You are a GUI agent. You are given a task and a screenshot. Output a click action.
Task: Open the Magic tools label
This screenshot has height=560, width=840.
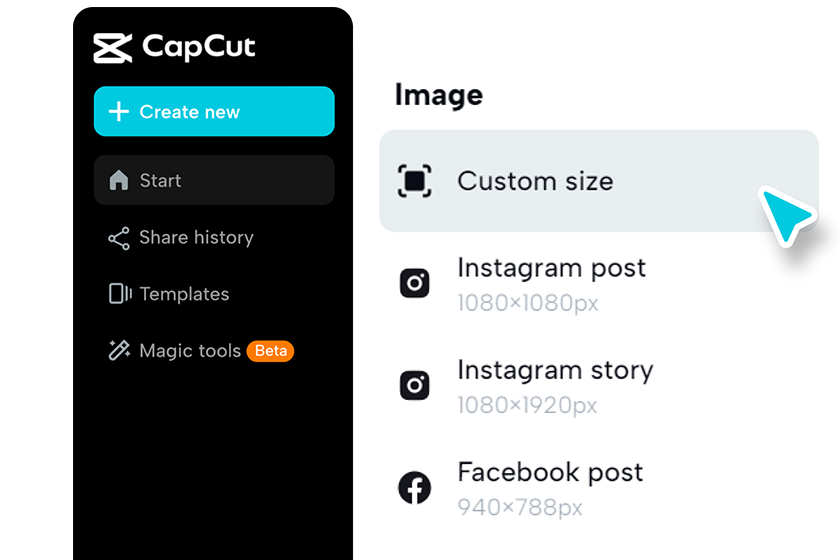coord(190,351)
